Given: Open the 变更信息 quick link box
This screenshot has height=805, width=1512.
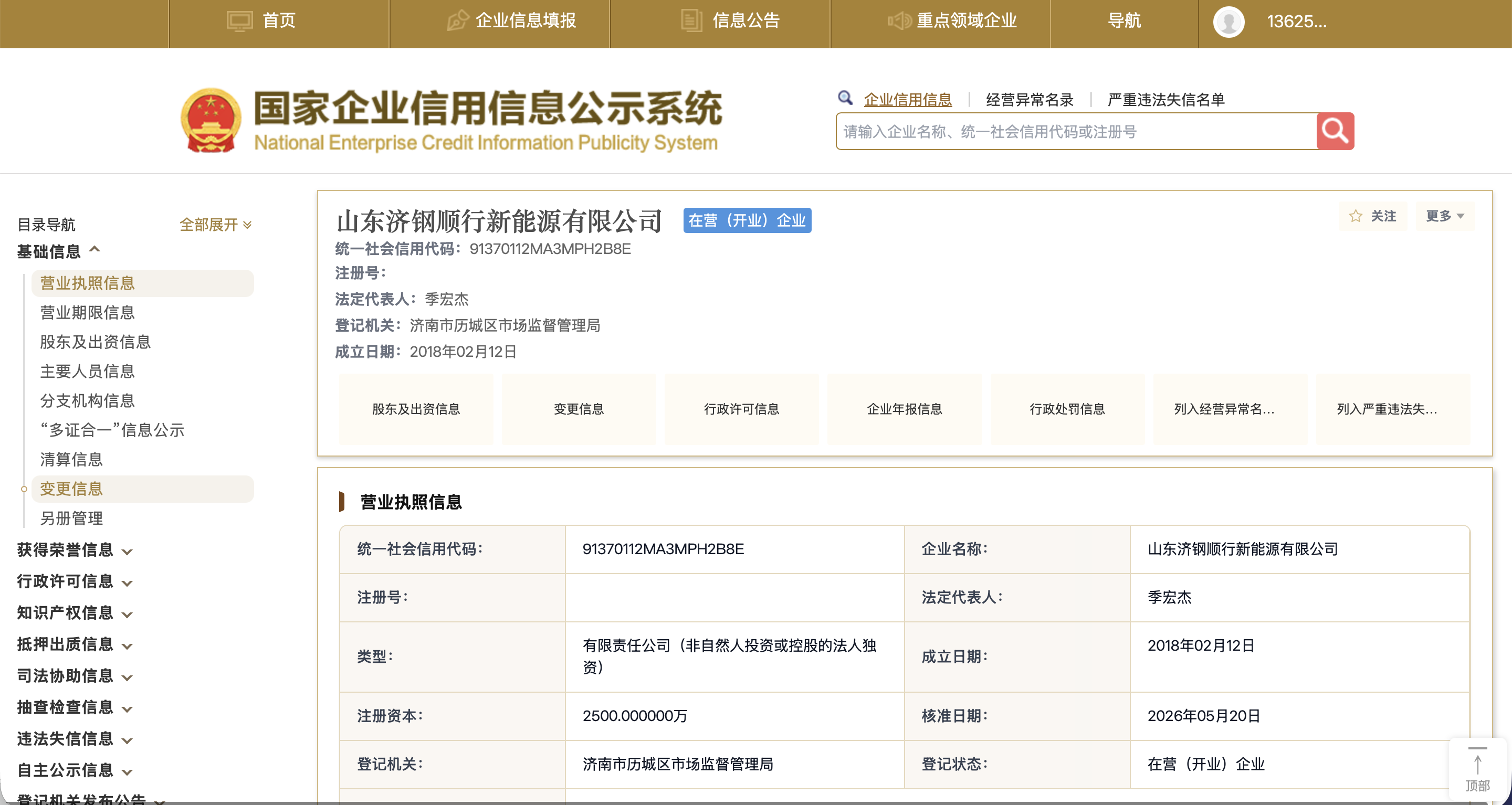Looking at the screenshot, I should point(579,409).
